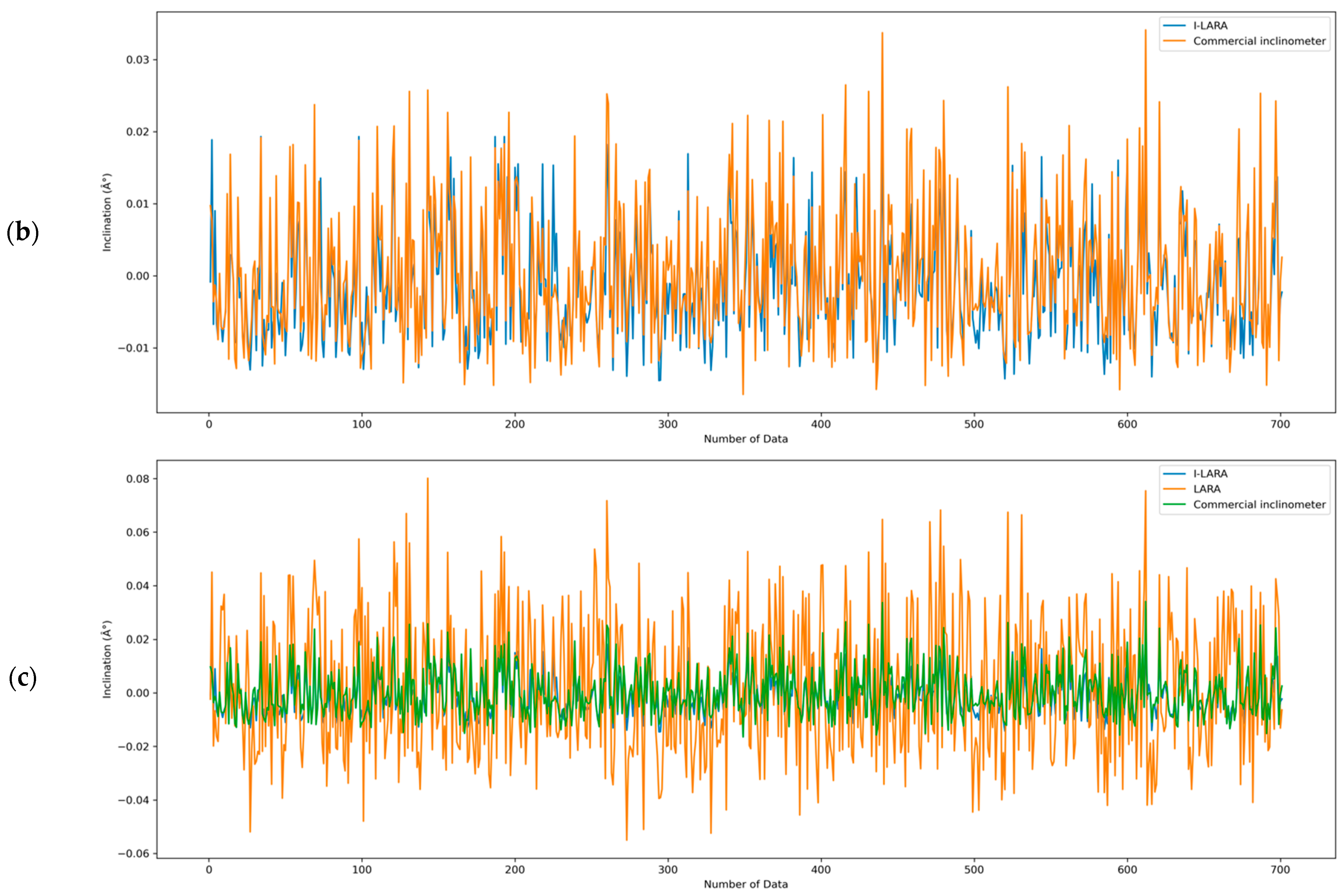This screenshot has height=896, width=1344.
Task: Click the 400 x-axis tick label under top chart
Action: coord(821,424)
